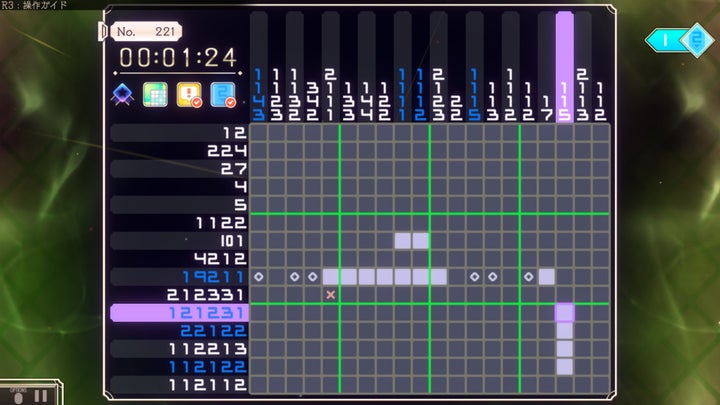Screen dimensions: 720x405
Task: Click the blue diamond star rank icon
Action: (x=123, y=95)
